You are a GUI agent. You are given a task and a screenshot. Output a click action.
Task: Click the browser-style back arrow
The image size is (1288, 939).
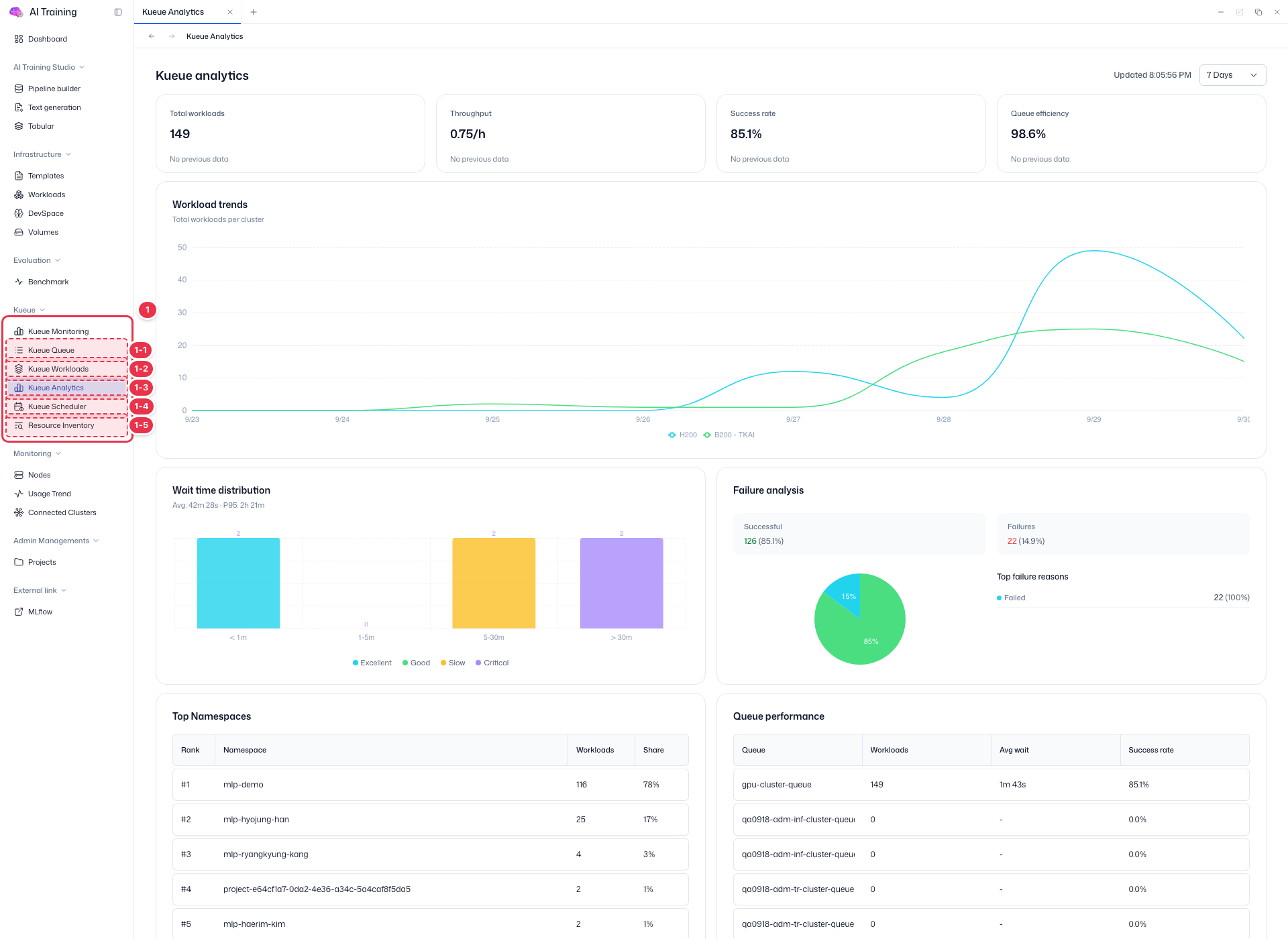point(152,36)
